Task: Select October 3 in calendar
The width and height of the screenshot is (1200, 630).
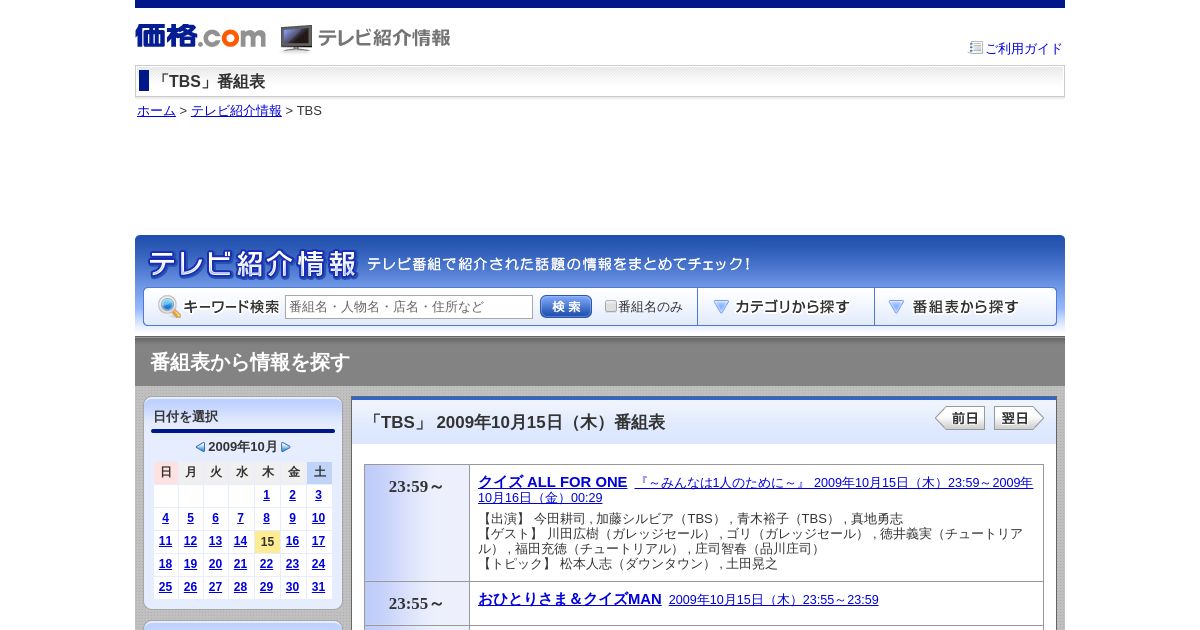Action: [x=318, y=495]
